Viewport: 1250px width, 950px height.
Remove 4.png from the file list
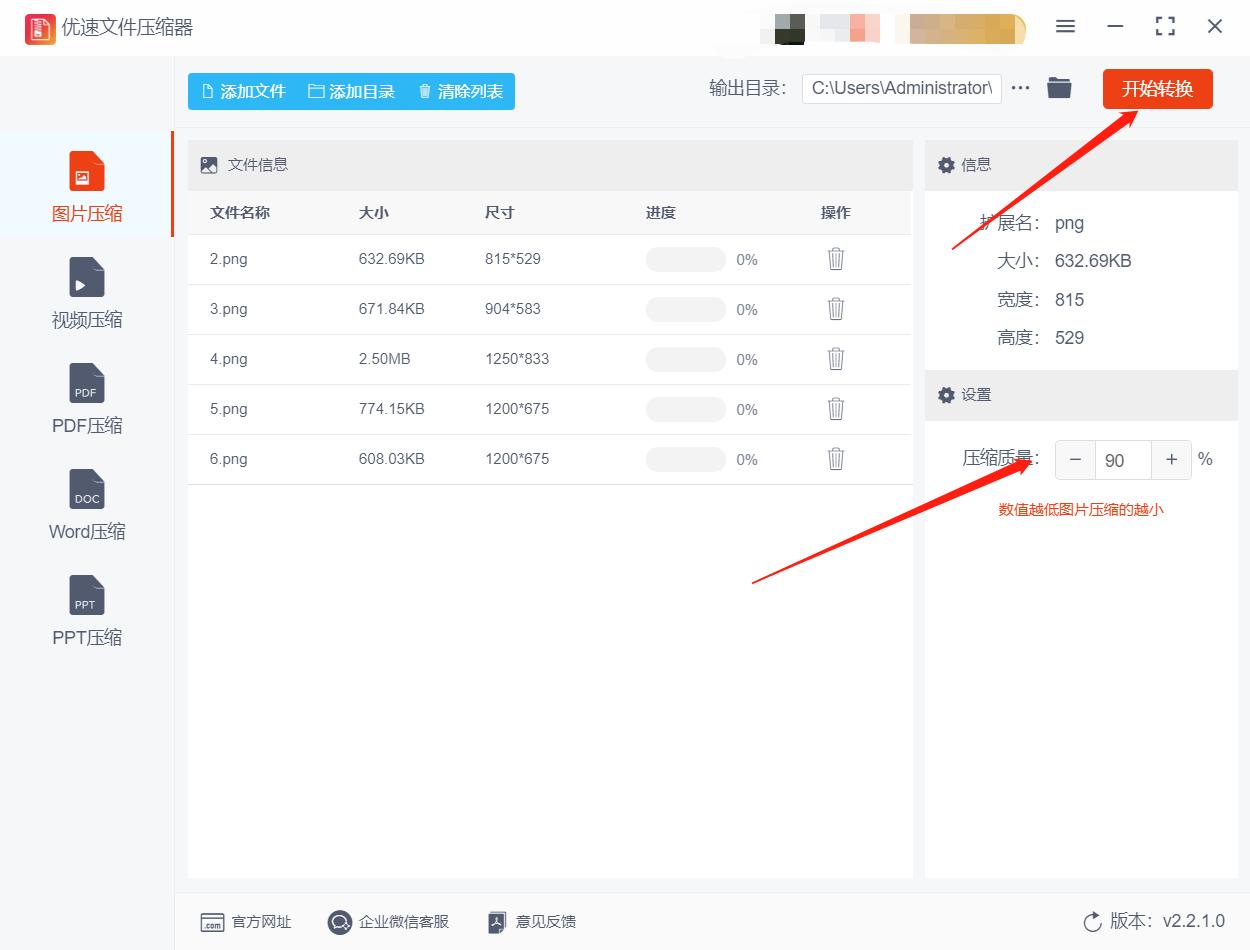tap(835, 359)
